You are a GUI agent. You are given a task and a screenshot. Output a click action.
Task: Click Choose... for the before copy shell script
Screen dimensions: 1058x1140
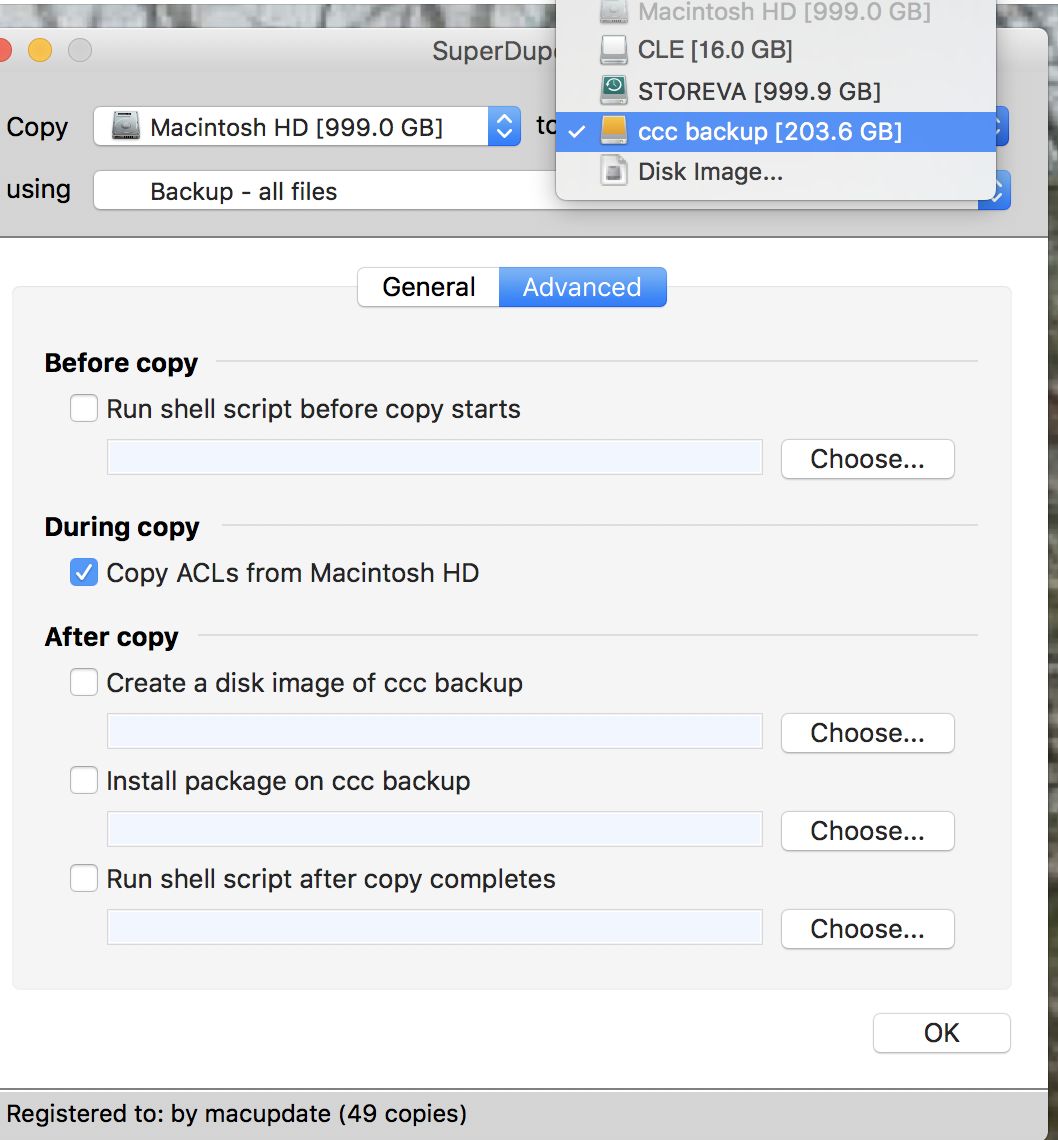pos(867,459)
